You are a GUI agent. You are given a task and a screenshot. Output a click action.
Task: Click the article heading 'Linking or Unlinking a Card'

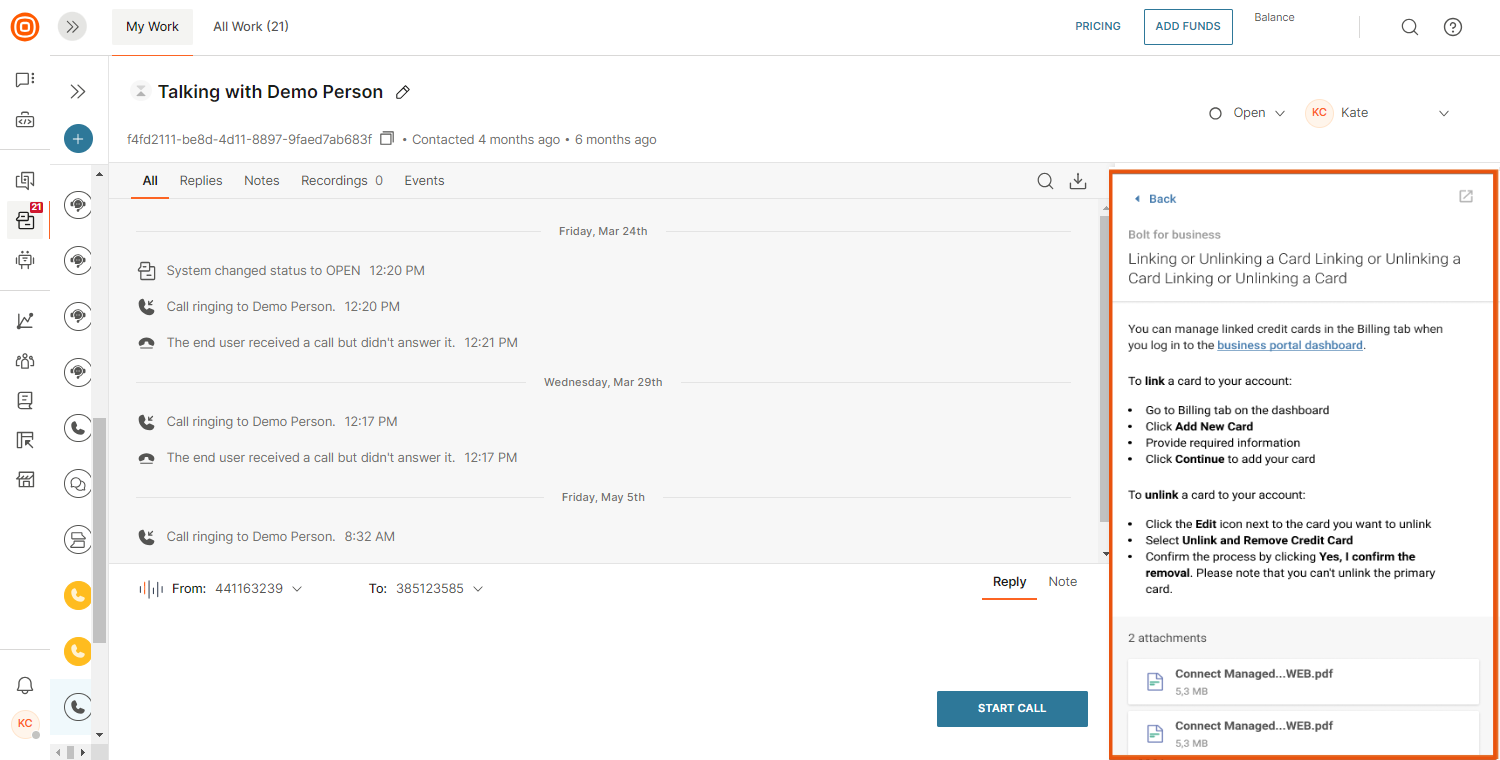click(x=1294, y=268)
